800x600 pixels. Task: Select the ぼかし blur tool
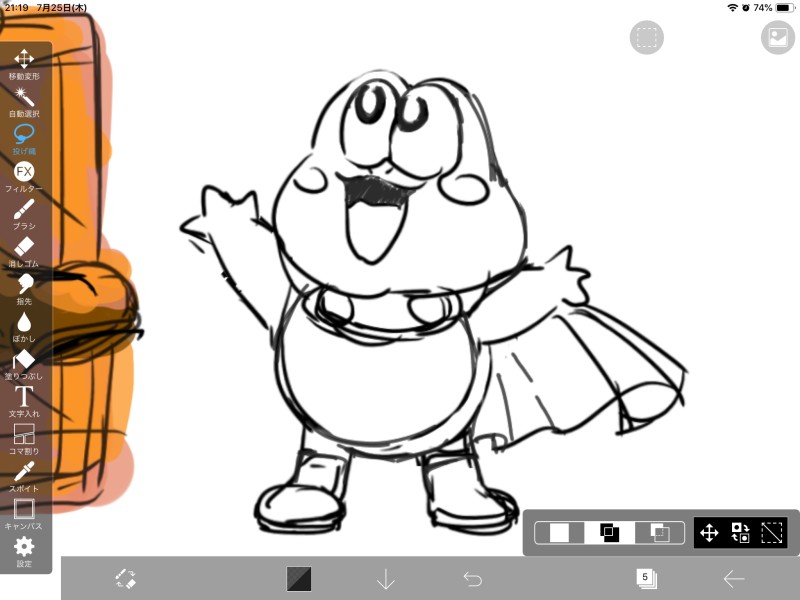click(24, 327)
